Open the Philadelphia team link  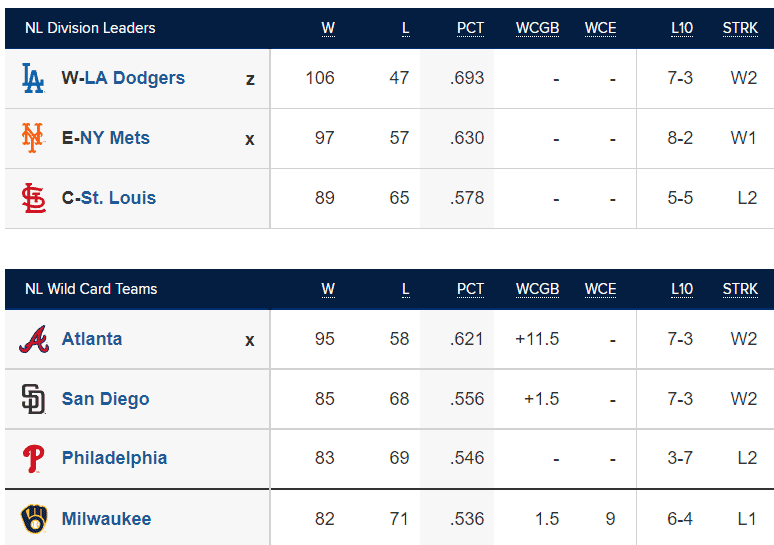coord(115,458)
